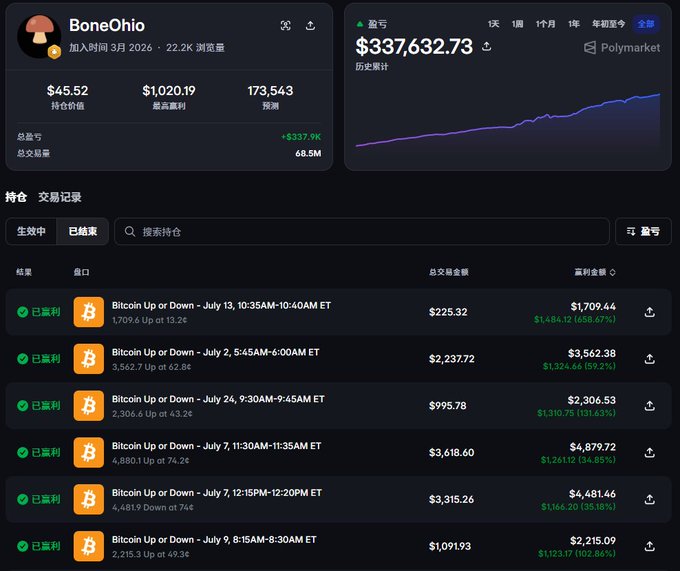Click the Bitcoin icon for July 13 market
Viewport: 680px width, 571px height.
click(88, 312)
